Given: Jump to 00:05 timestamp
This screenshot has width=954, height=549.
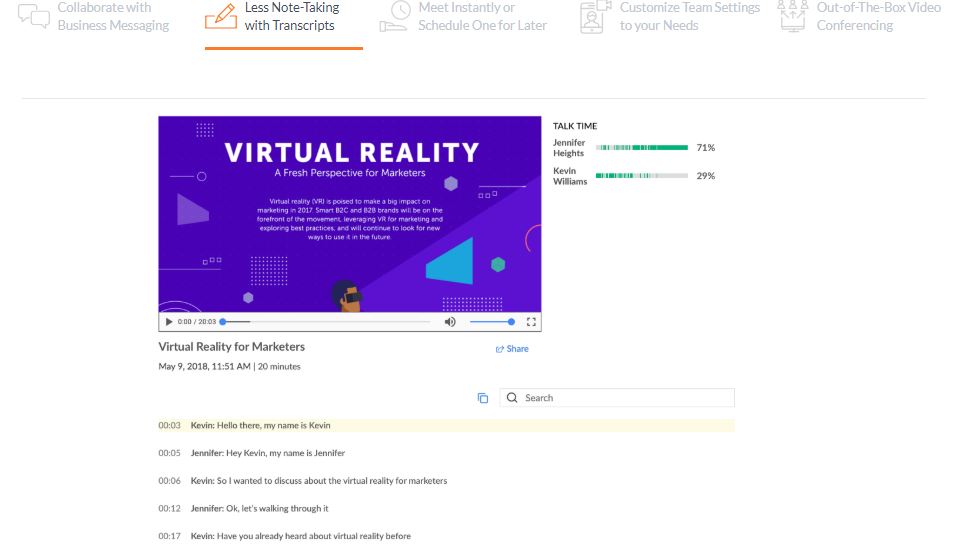Looking at the screenshot, I should [169, 453].
